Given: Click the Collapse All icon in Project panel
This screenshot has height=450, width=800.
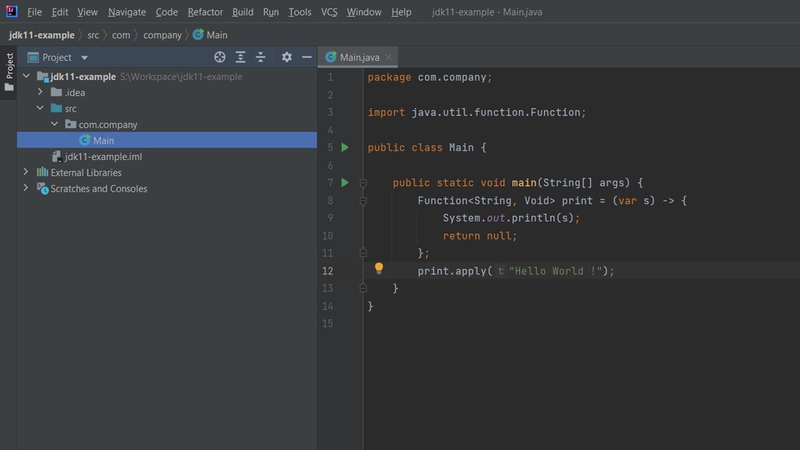Looking at the screenshot, I should [261, 58].
